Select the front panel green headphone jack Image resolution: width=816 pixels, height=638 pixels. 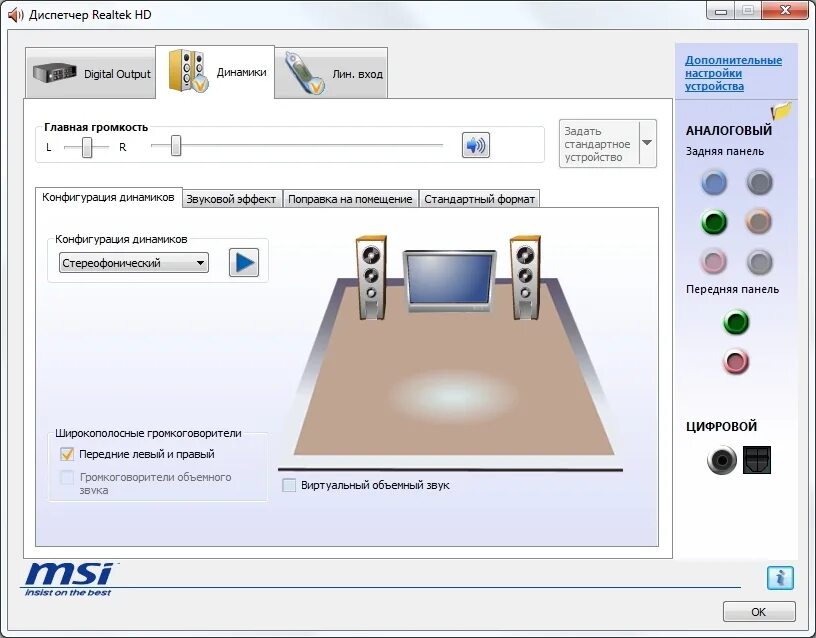736,323
